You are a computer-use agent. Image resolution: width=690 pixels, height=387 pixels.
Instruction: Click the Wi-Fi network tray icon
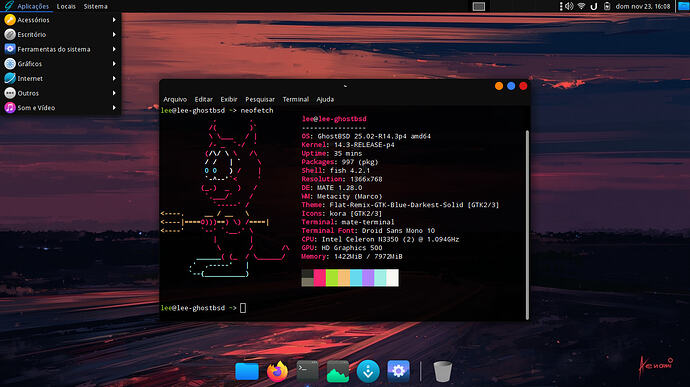581,6
